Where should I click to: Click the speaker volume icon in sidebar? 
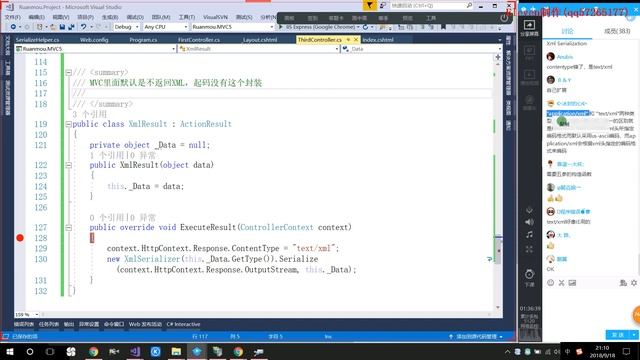(x=529, y=222)
